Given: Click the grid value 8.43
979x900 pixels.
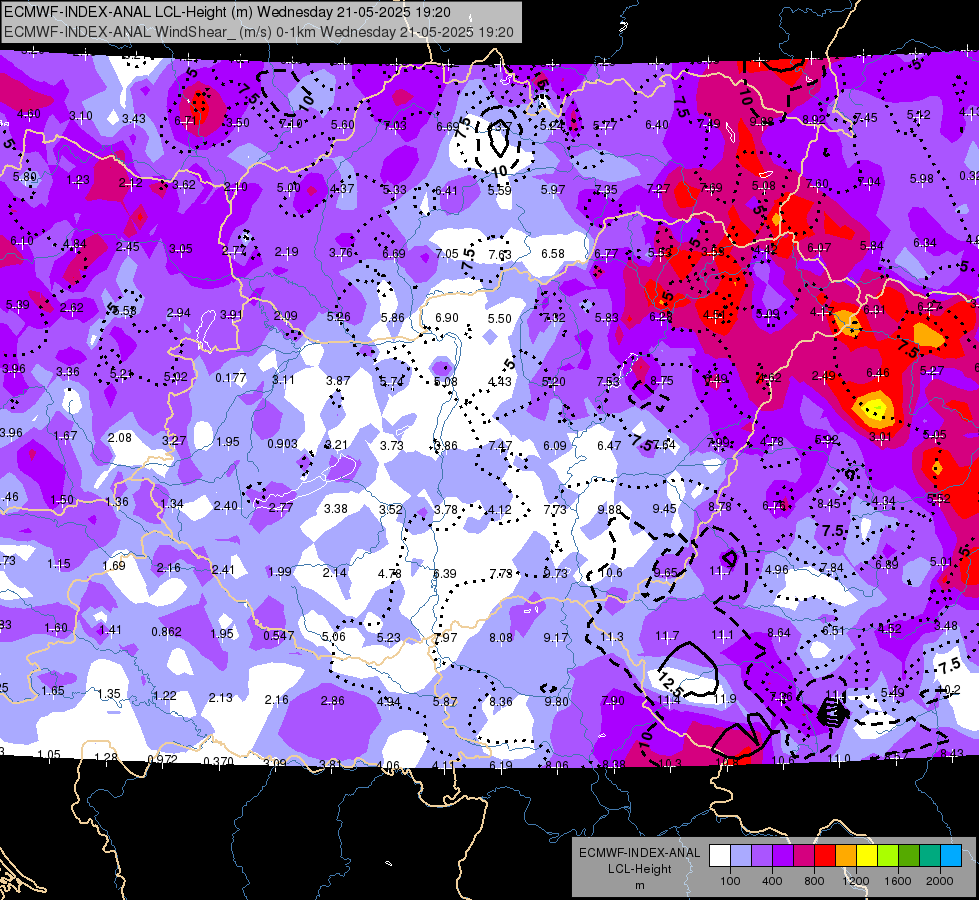Looking at the screenshot, I should click(x=952, y=753).
